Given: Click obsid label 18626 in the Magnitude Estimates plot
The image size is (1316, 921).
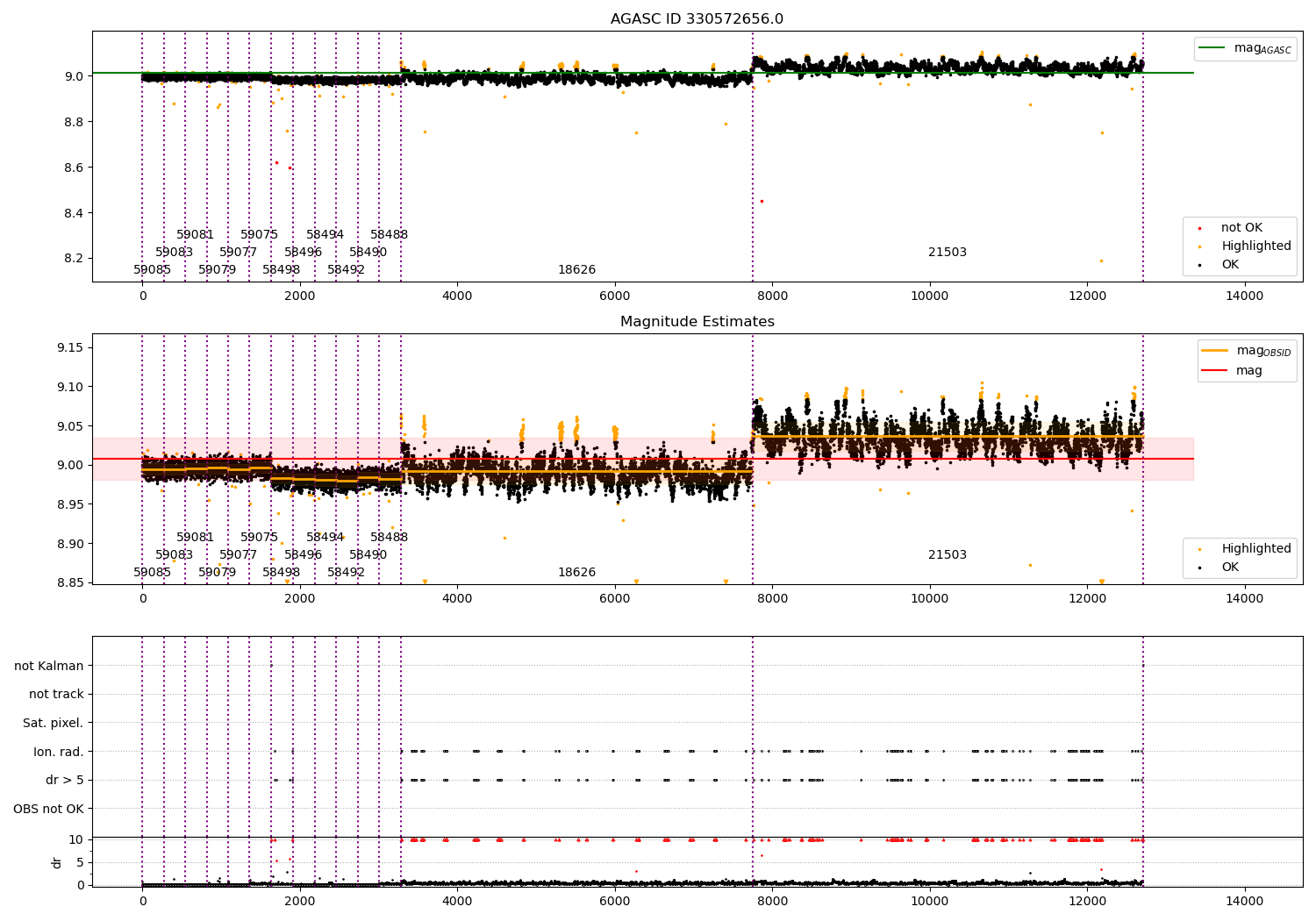Looking at the screenshot, I should point(577,573).
